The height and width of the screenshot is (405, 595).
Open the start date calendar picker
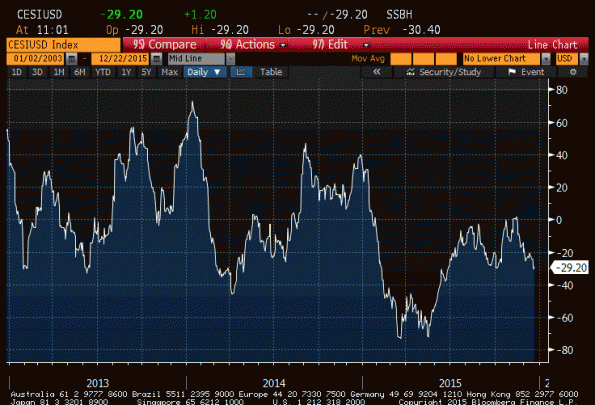tap(71, 59)
